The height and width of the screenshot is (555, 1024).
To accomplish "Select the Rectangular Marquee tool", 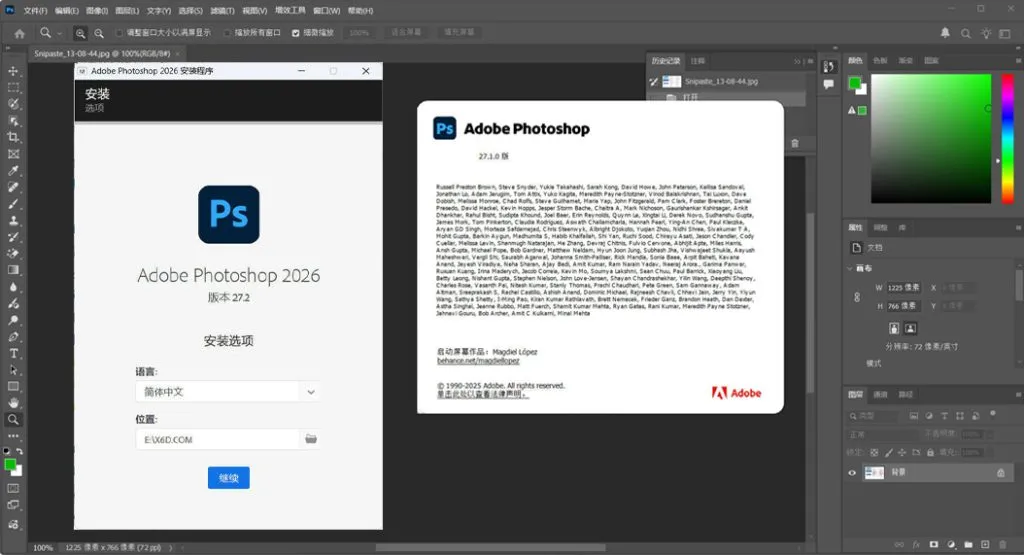I will coord(13,87).
